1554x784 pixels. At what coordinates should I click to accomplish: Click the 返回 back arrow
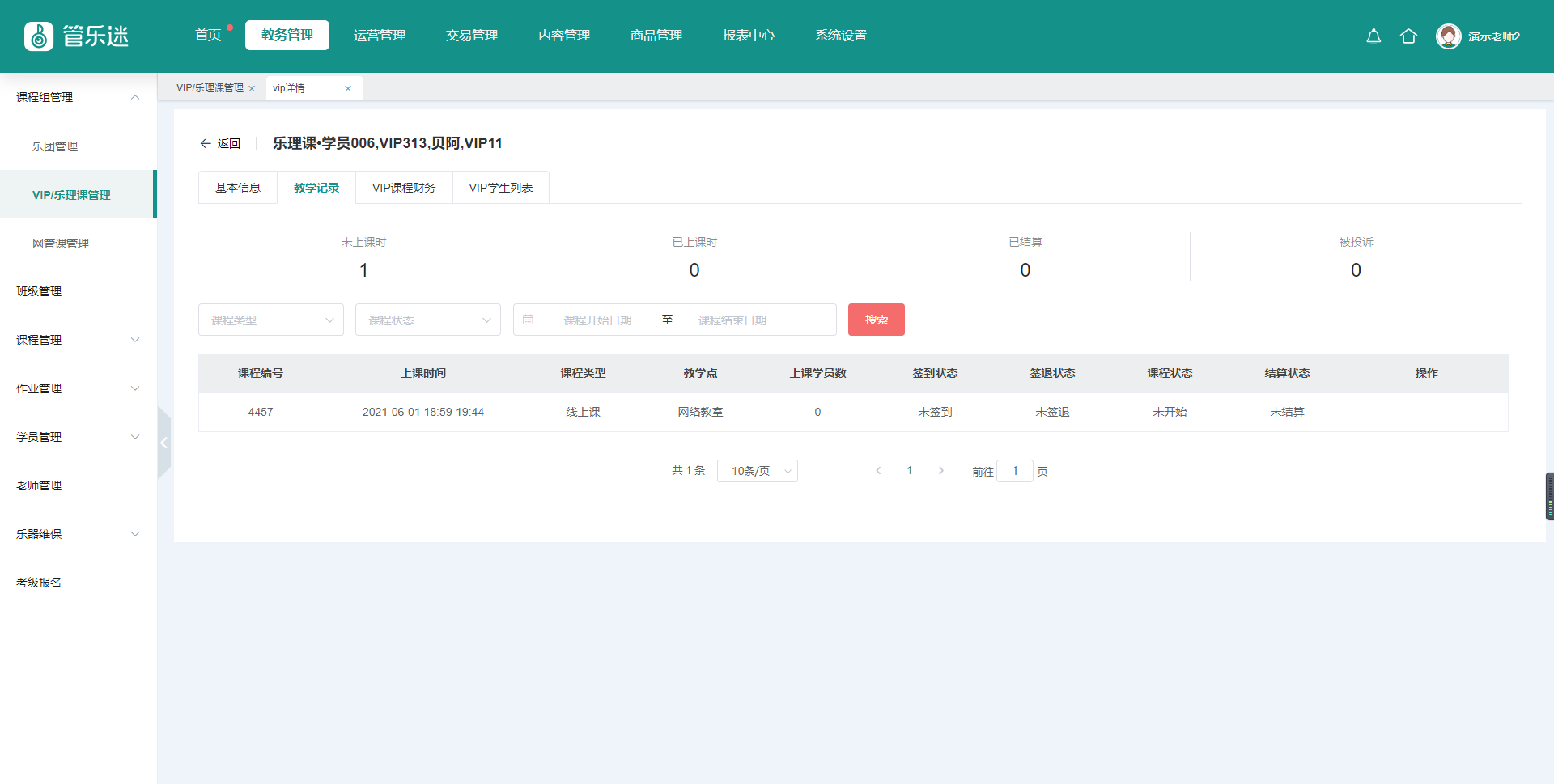206,143
